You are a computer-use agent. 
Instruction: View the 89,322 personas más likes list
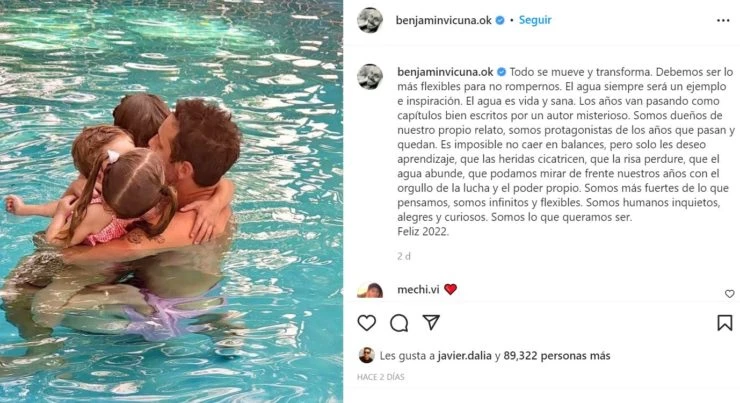point(557,355)
